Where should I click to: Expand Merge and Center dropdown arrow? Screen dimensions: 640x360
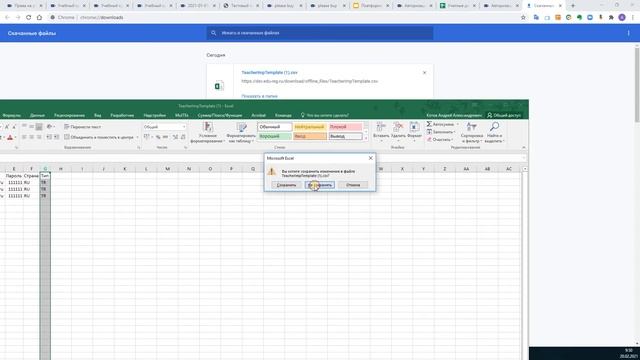coord(137,137)
